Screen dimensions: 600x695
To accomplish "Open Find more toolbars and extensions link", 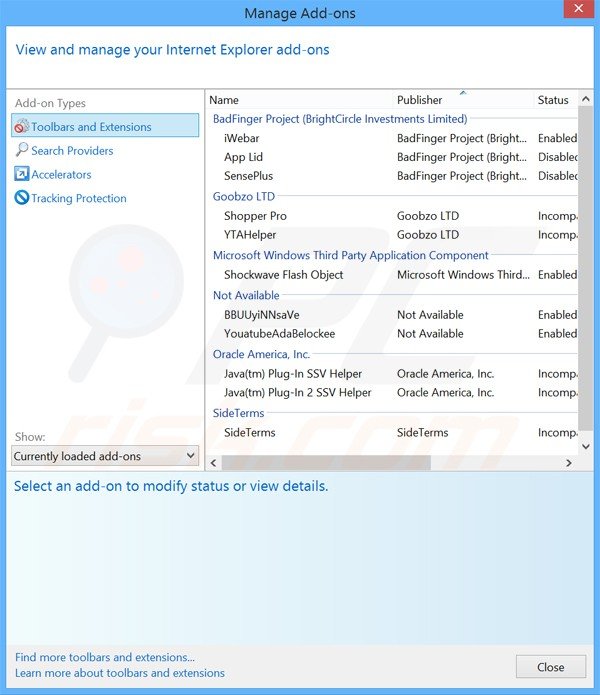I will [x=105, y=657].
